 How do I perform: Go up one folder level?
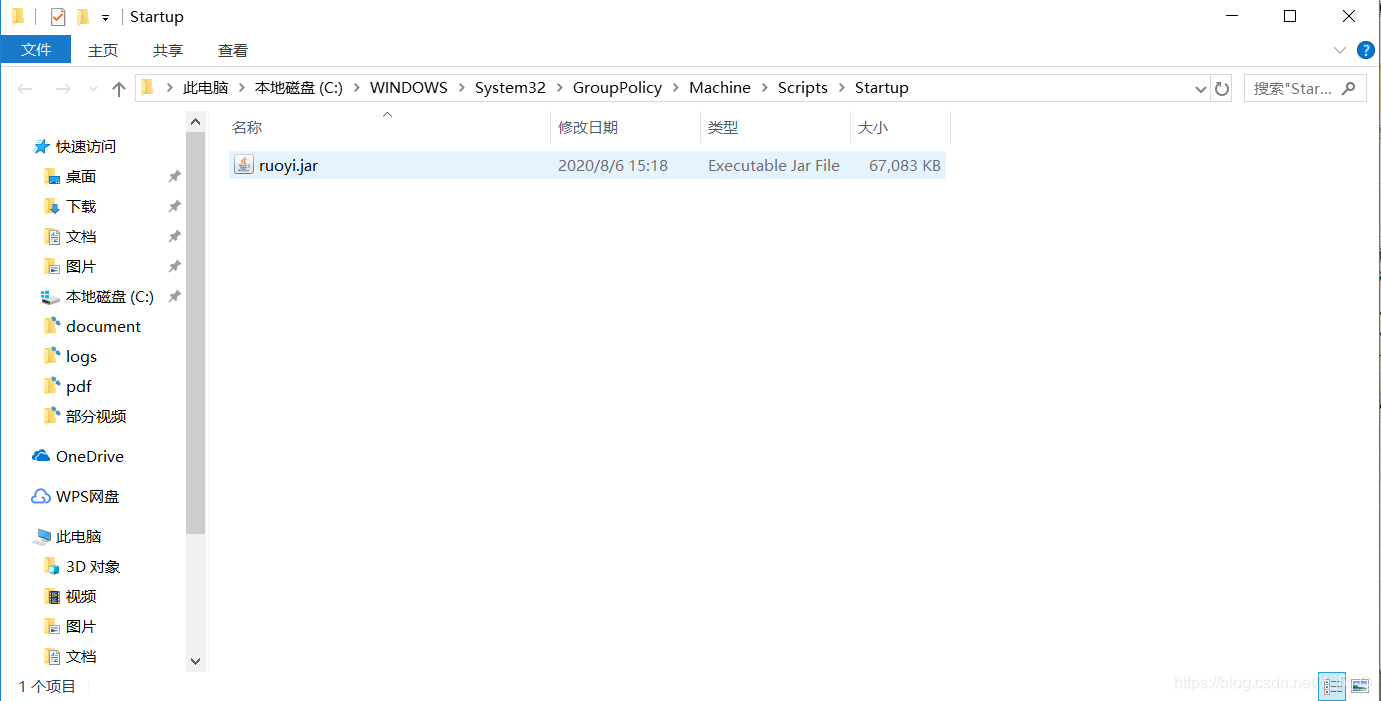119,89
